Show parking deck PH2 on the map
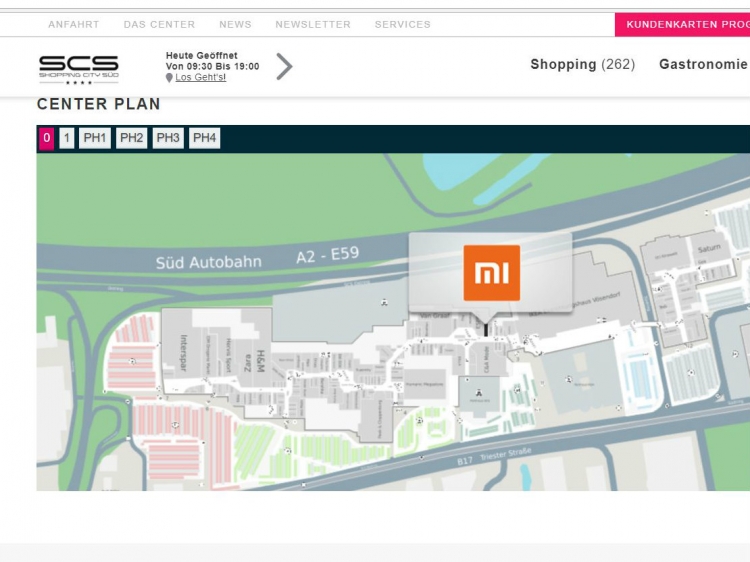Image resolution: width=750 pixels, height=562 pixels. pyautogui.click(x=131, y=138)
